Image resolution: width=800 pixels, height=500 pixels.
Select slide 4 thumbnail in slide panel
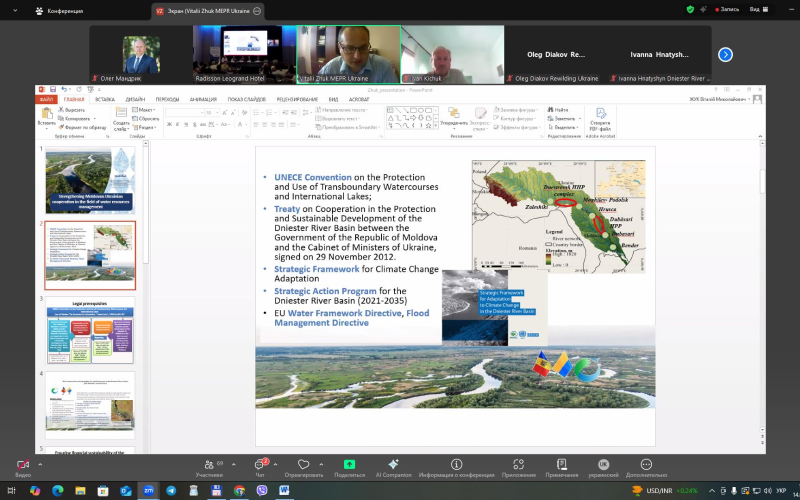coord(90,405)
